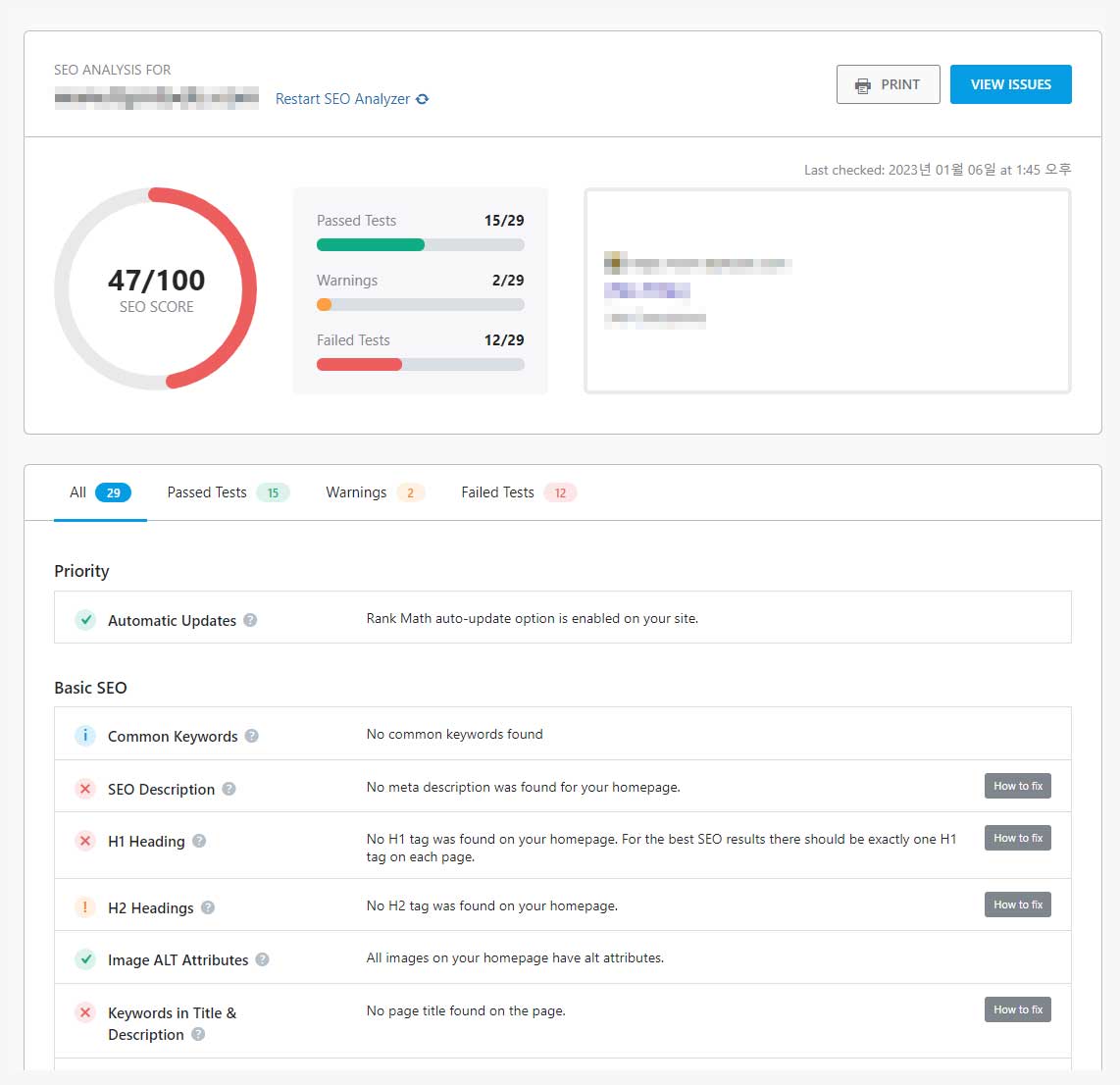
Task: Click the question mark beside H1 Heading
Action: click(x=199, y=841)
